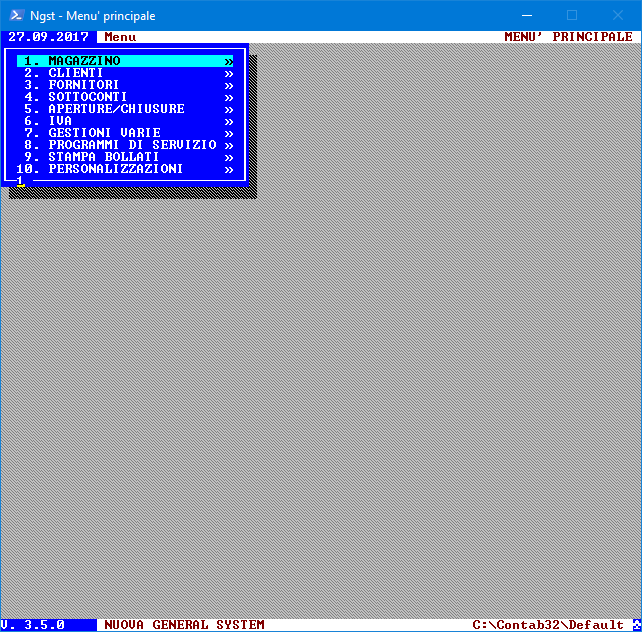Expand the PROGRAMMI DI SERVIZIO submenu arrow
642x632 pixels.
[x=229, y=145]
